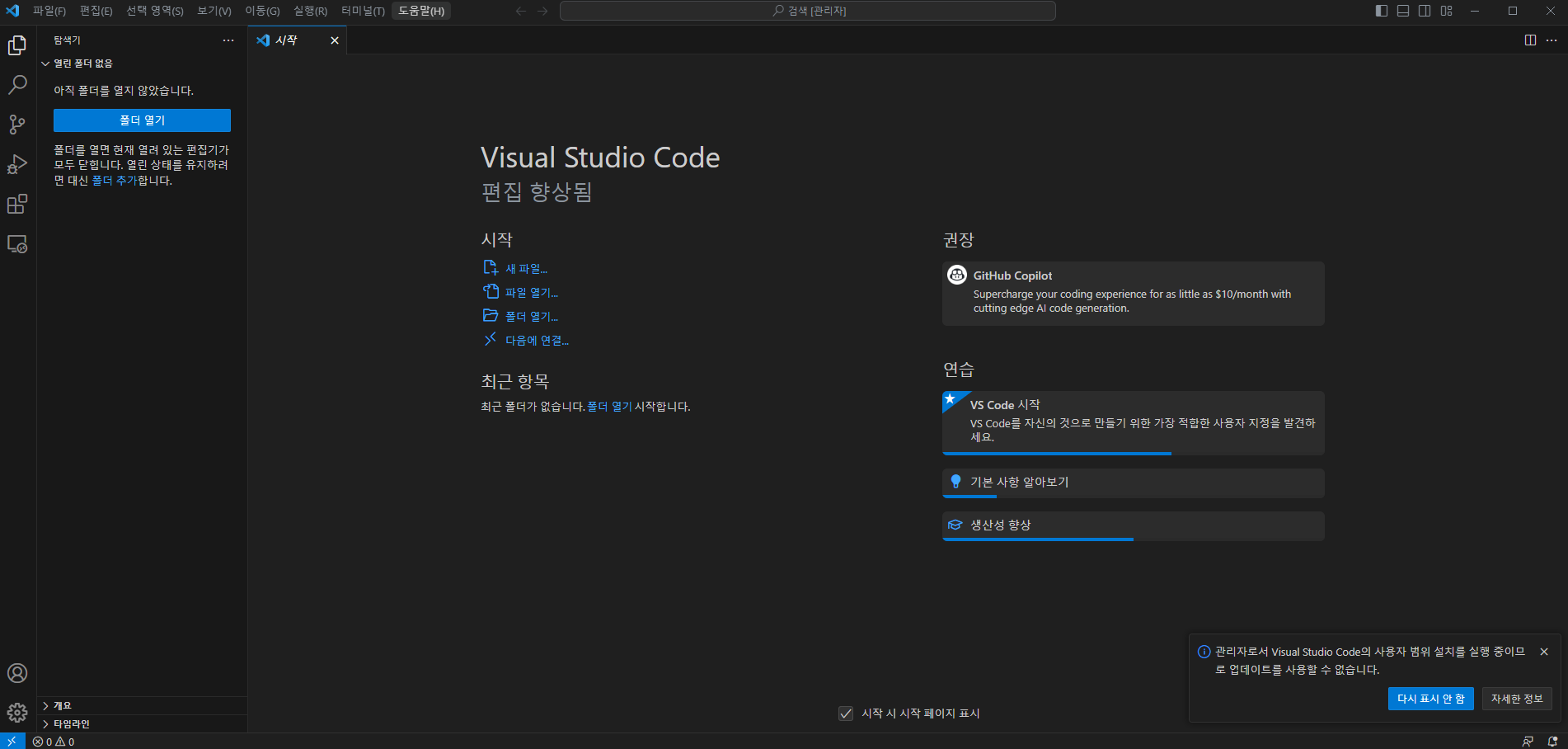Go back with navigation arrow
The image size is (1568, 749).
(520, 11)
